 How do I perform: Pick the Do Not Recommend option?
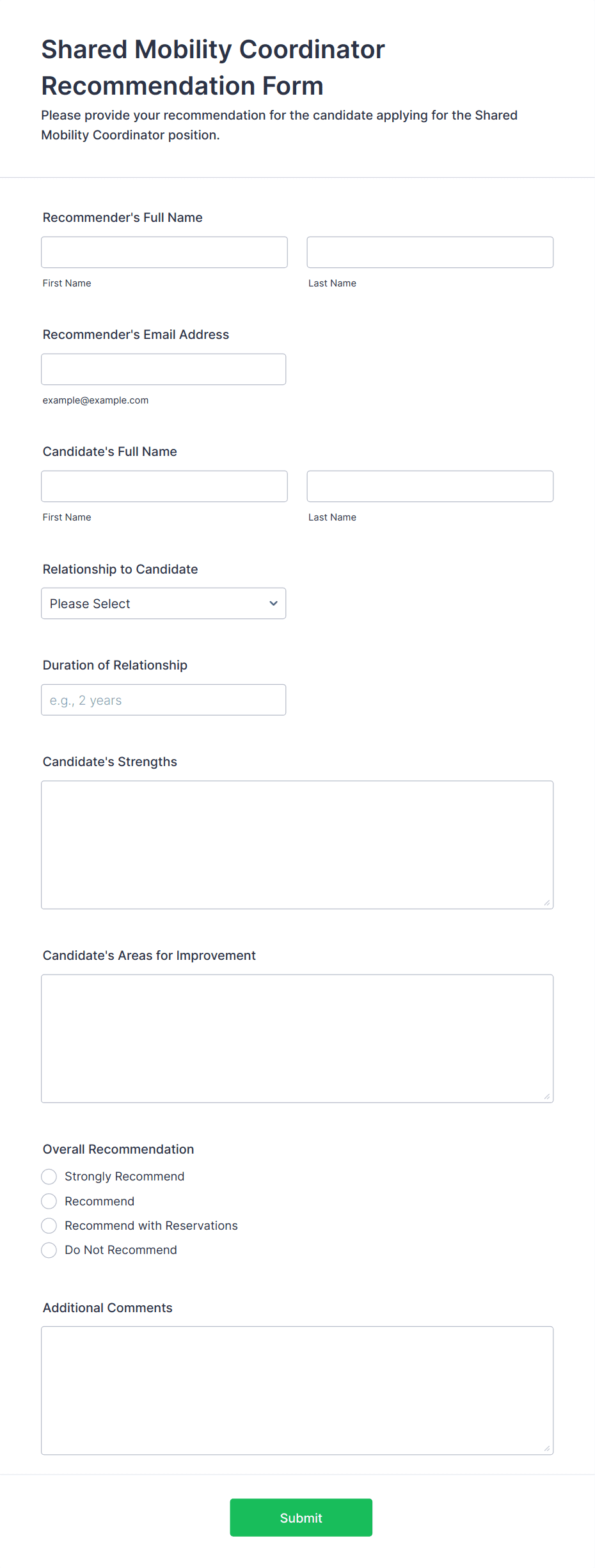49,1250
